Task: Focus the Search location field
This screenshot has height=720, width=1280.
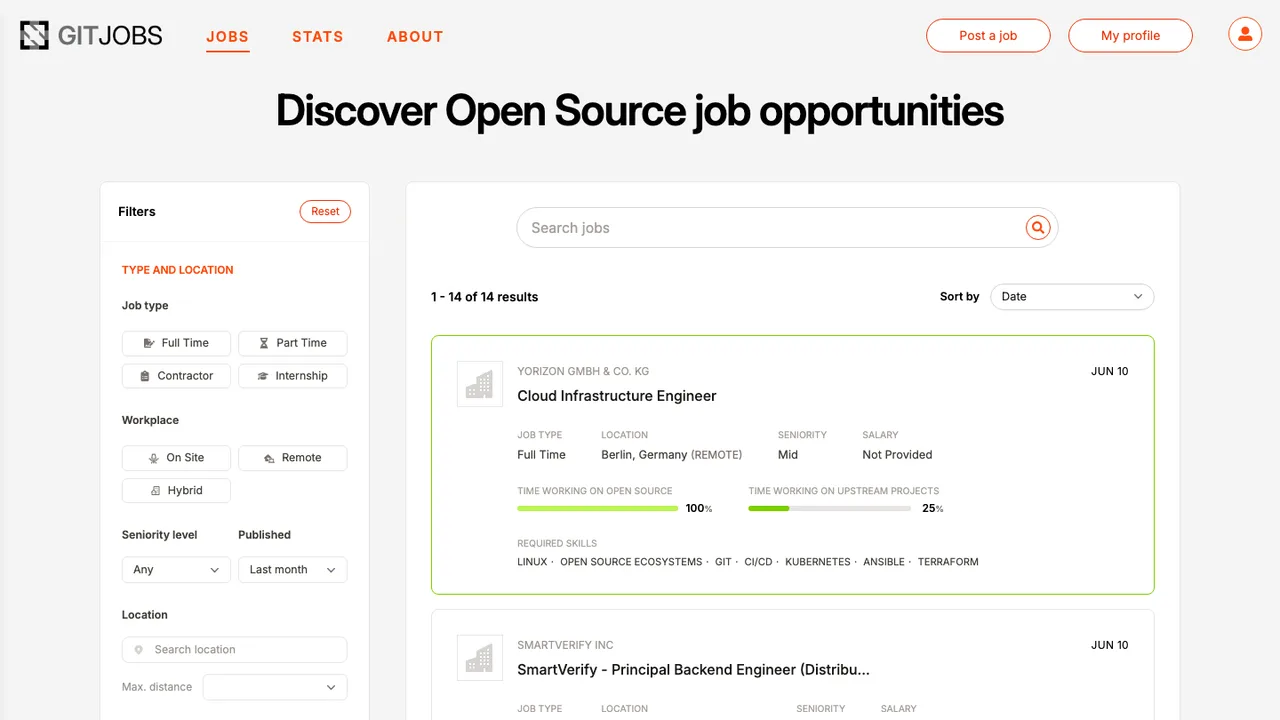Action: click(x=234, y=650)
